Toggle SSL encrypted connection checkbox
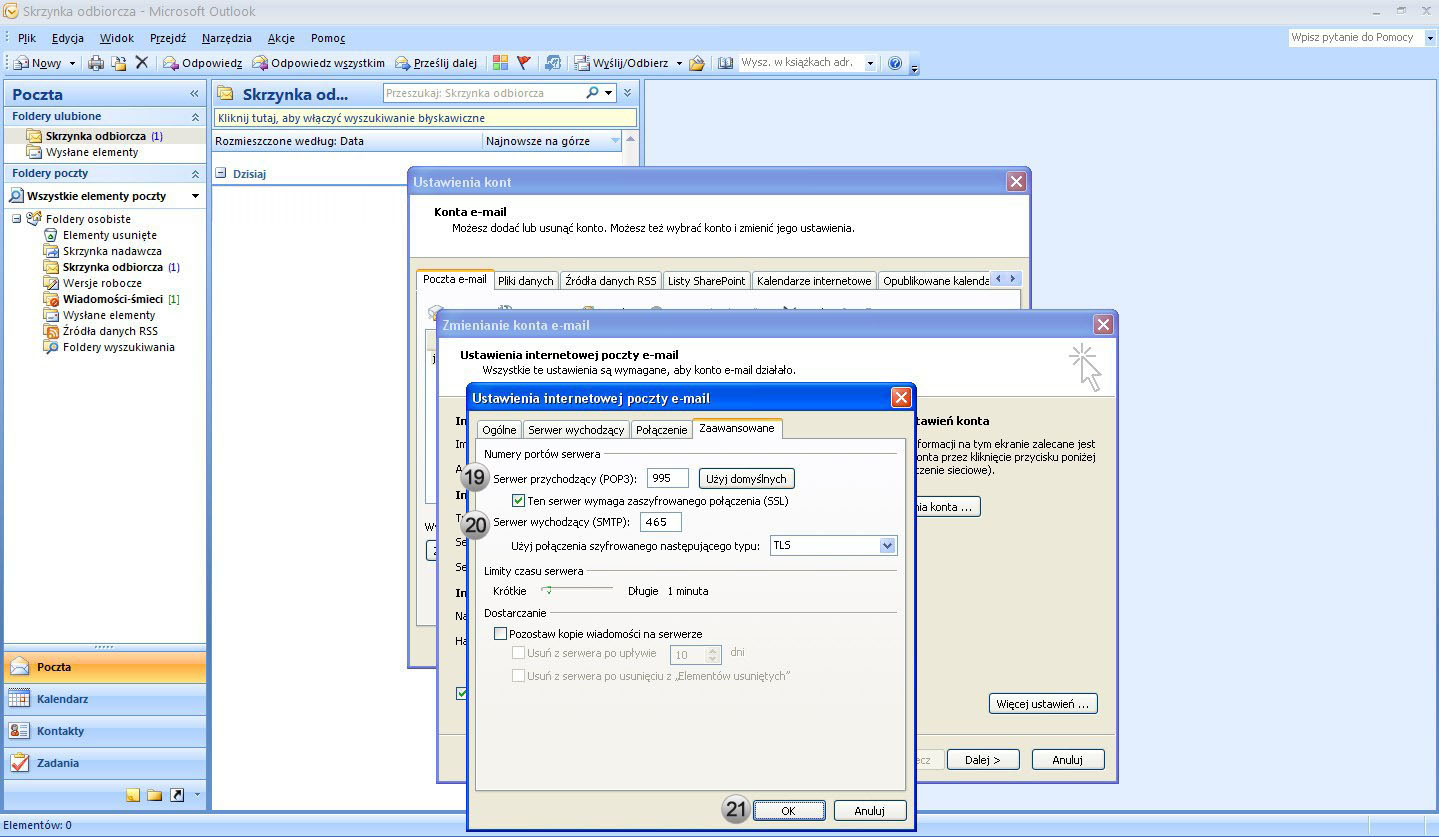Screen dimensions: 1439x837 click(x=518, y=501)
